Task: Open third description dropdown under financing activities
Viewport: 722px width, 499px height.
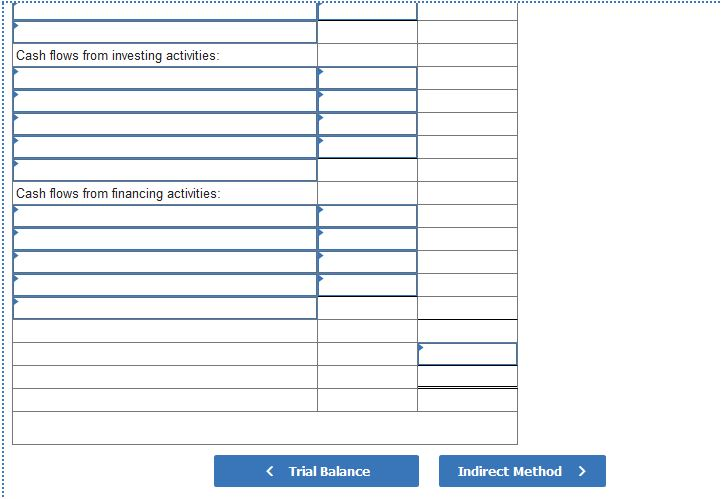Action: (165, 262)
